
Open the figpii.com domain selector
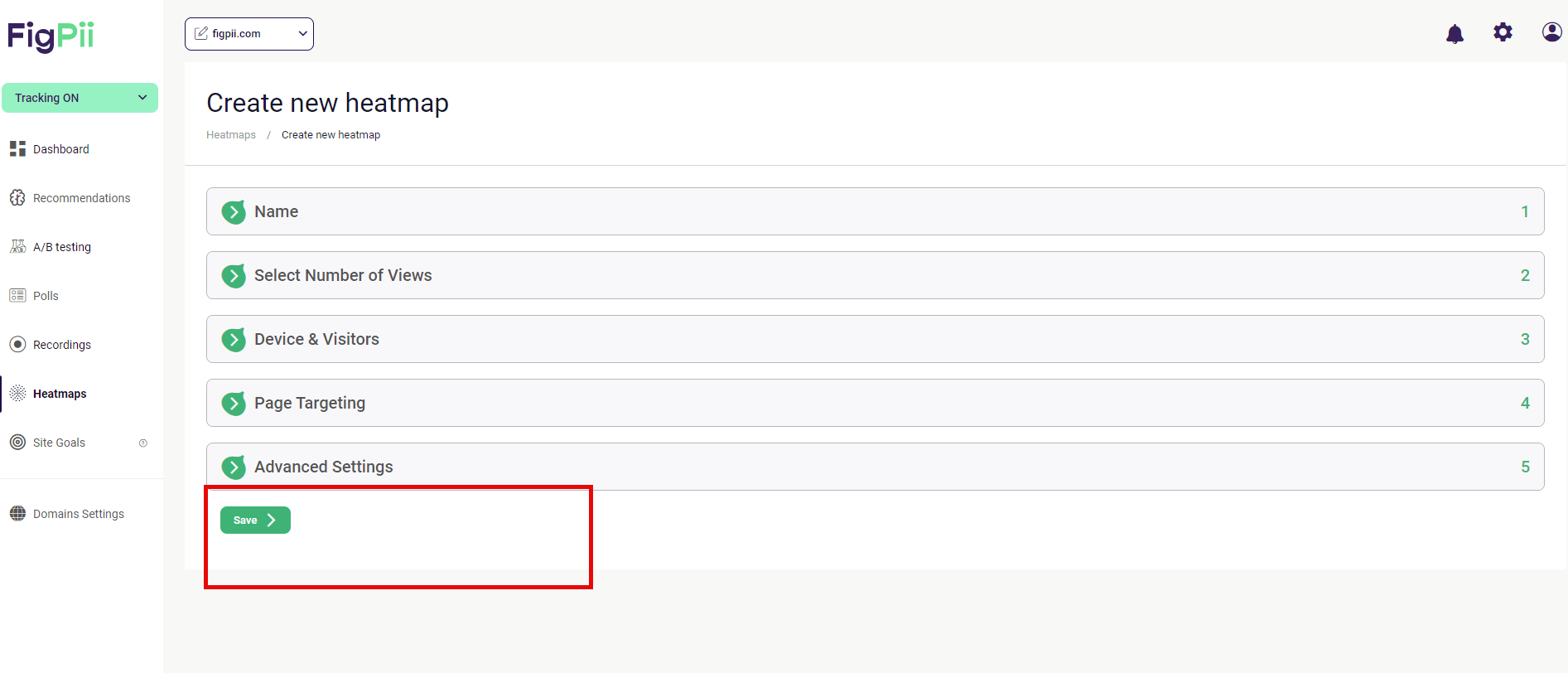coord(249,34)
